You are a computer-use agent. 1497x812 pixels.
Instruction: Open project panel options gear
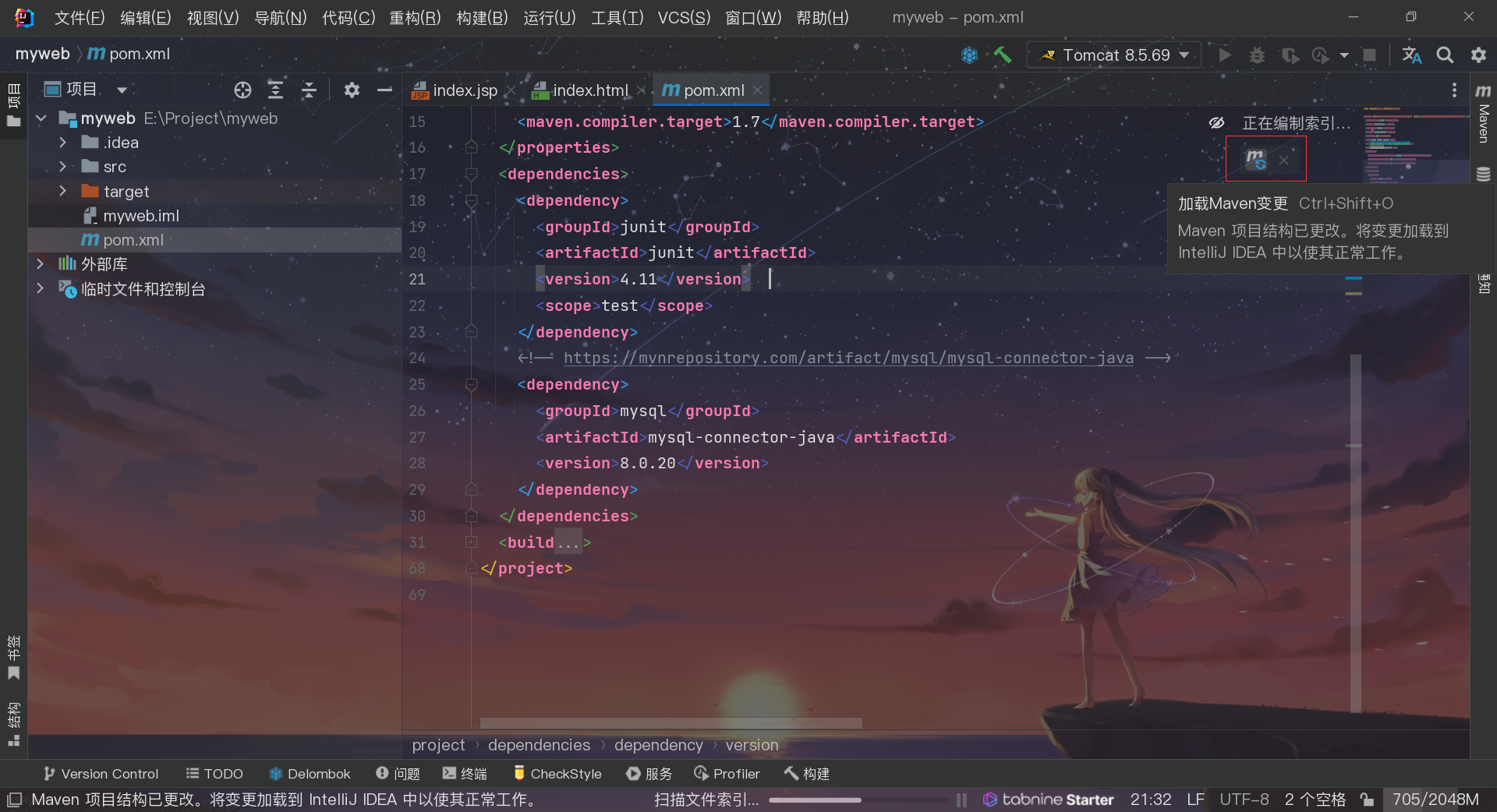click(x=352, y=90)
